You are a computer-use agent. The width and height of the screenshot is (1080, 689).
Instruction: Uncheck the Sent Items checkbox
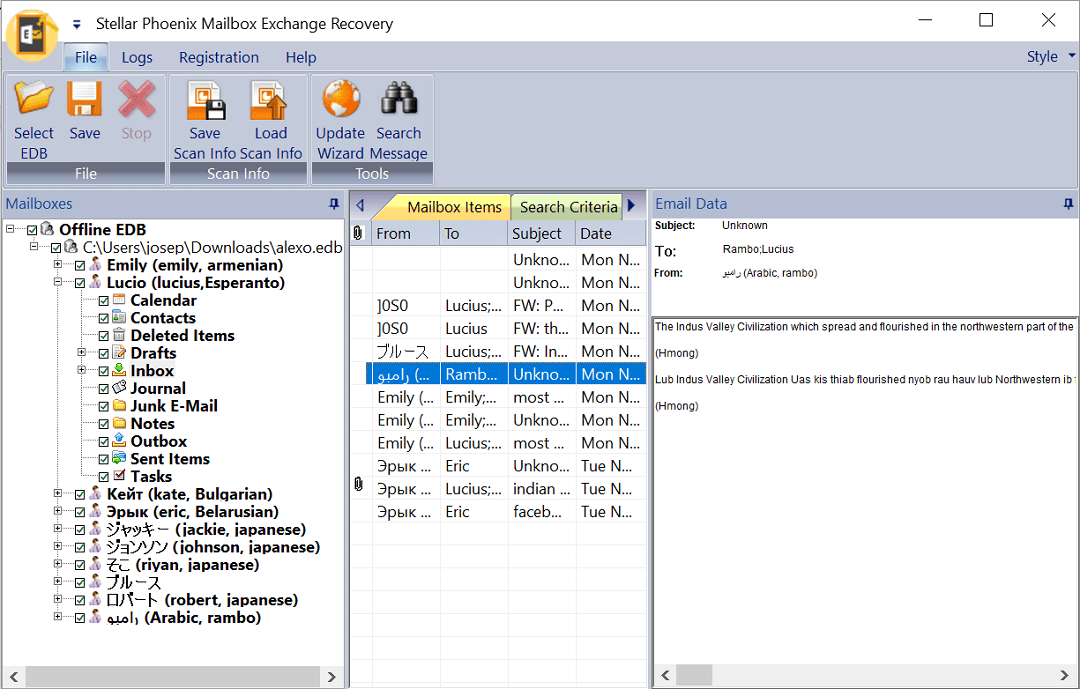103,460
